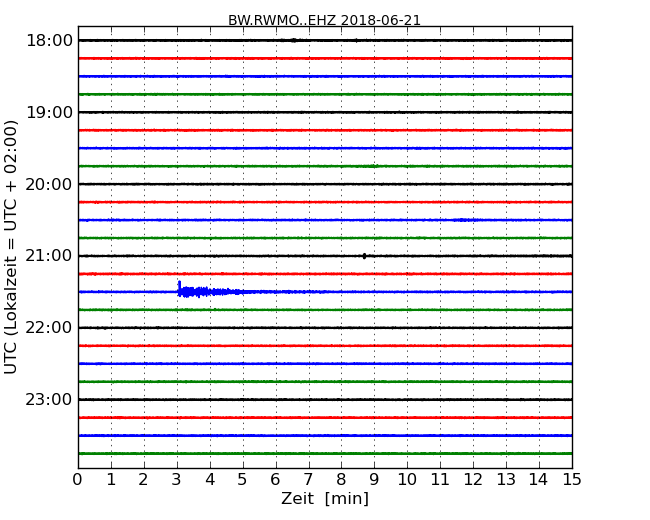Viewport: 650px width, 520px height.
Task: Click the "20:00" y-axis time label
Action: click(x=49, y=184)
